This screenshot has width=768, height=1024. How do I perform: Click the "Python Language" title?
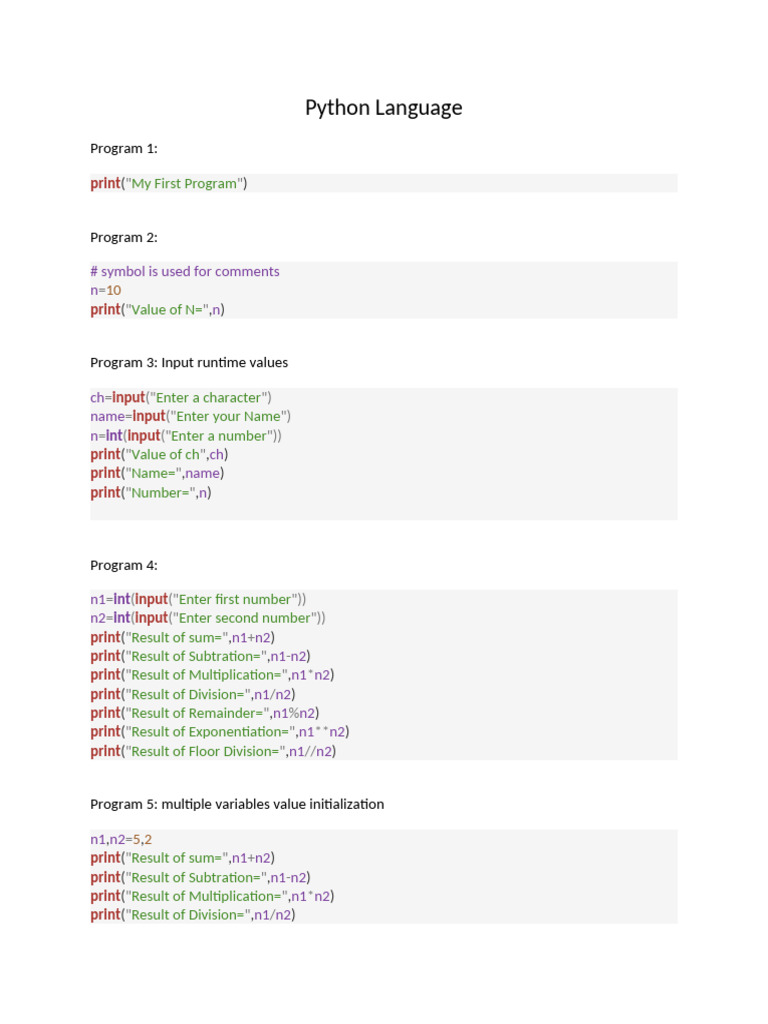(383, 108)
